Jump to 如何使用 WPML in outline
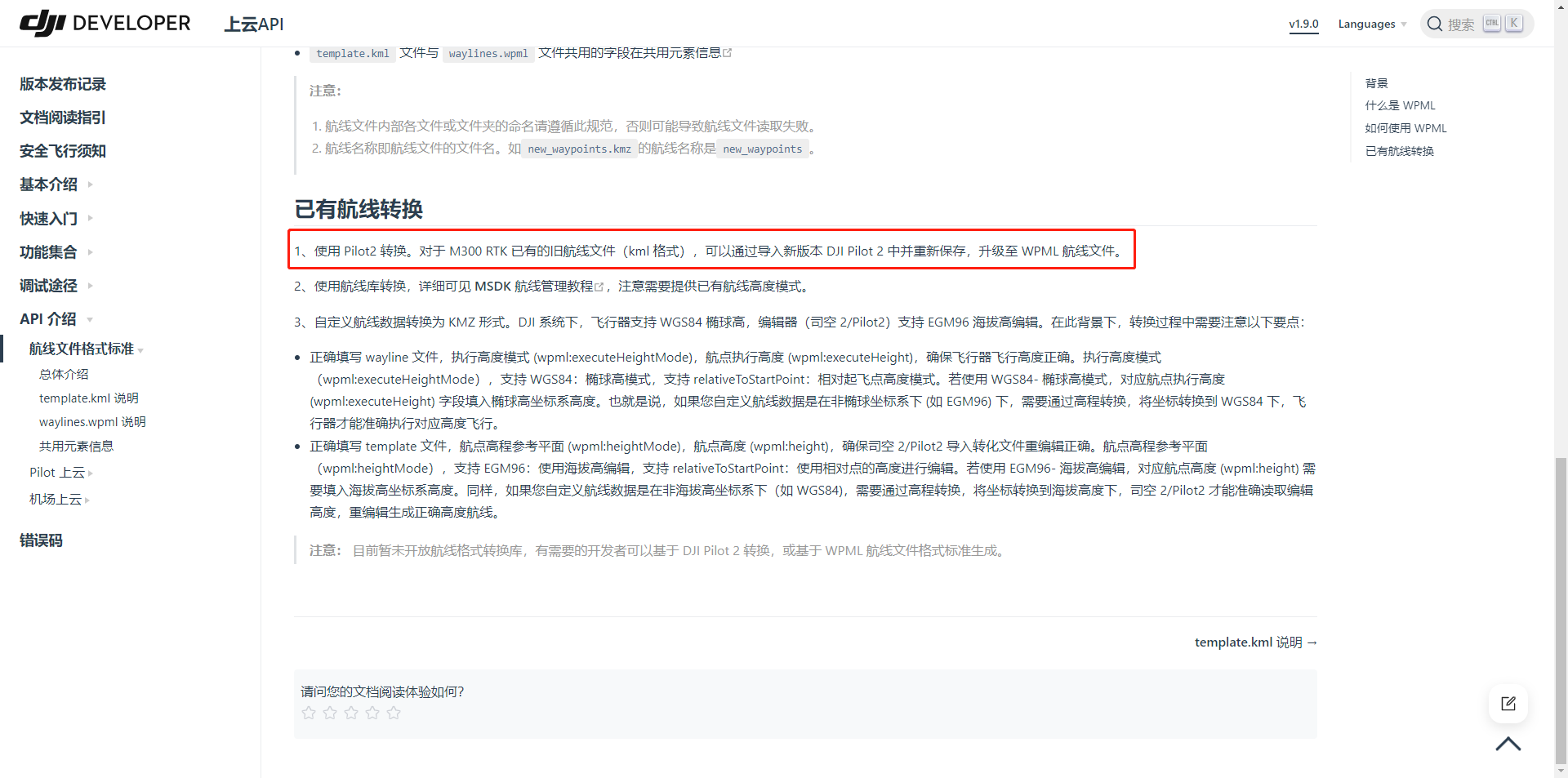The height and width of the screenshot is (778, 1568). point(1405,128)
